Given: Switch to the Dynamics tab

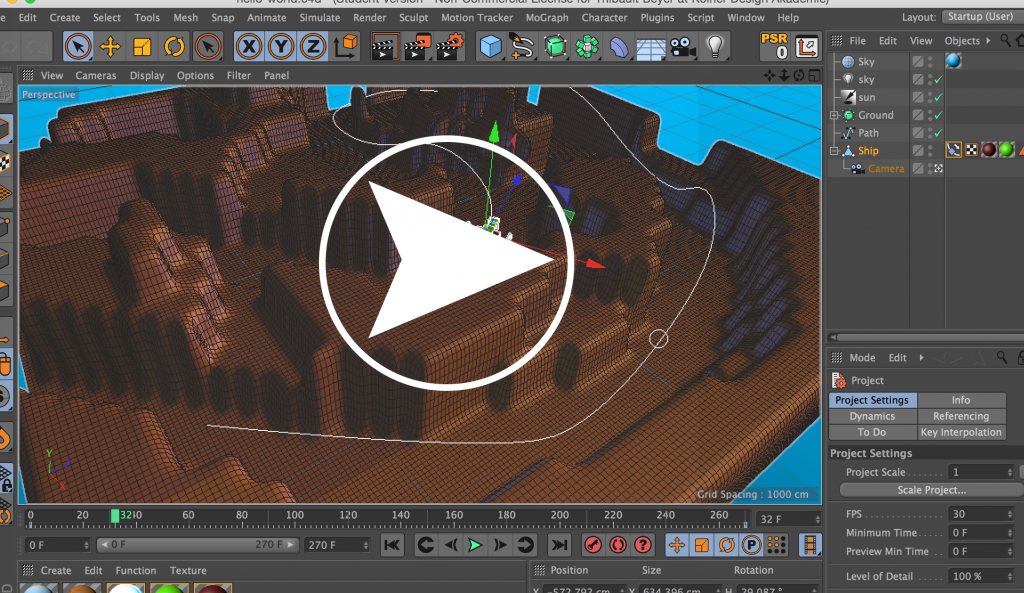Looking at the screenshot, I should [x=872, y=416].
